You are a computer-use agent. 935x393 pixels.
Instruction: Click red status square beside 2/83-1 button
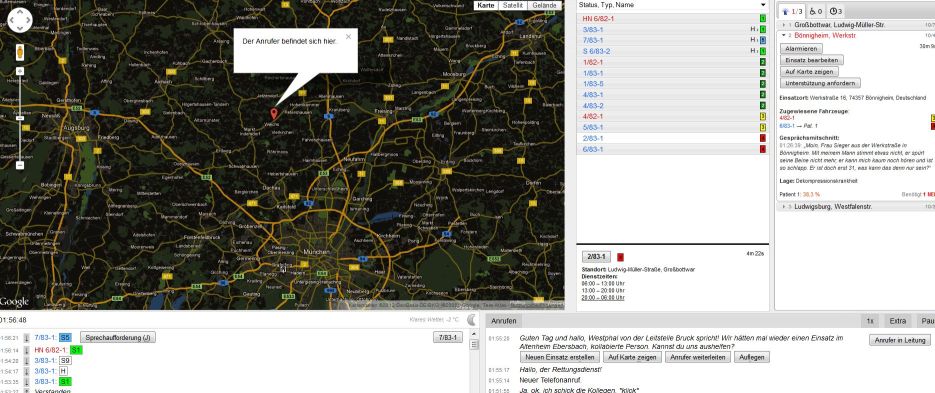coord(620,257)
